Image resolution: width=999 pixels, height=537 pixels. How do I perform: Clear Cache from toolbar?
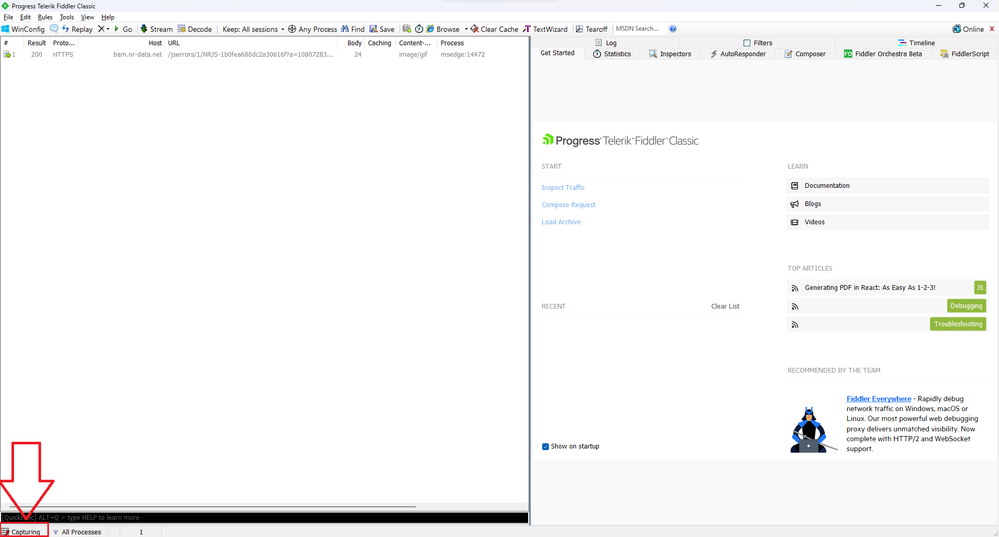tap(494, 29)
